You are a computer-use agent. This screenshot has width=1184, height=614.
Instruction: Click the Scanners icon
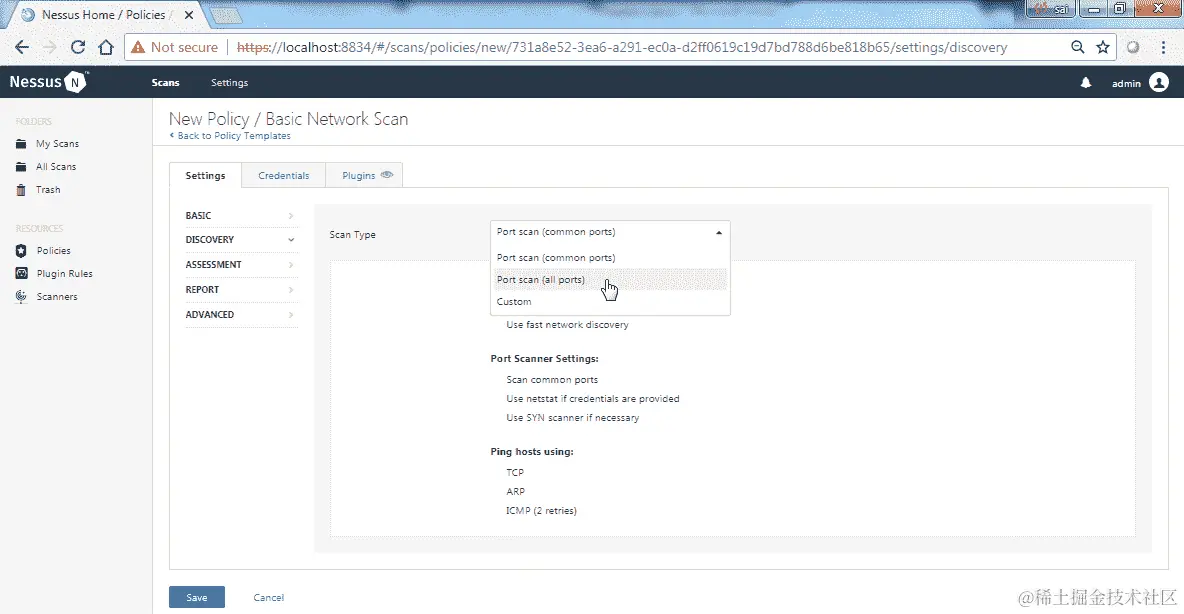pyautogui.click(x=21, y=297)
